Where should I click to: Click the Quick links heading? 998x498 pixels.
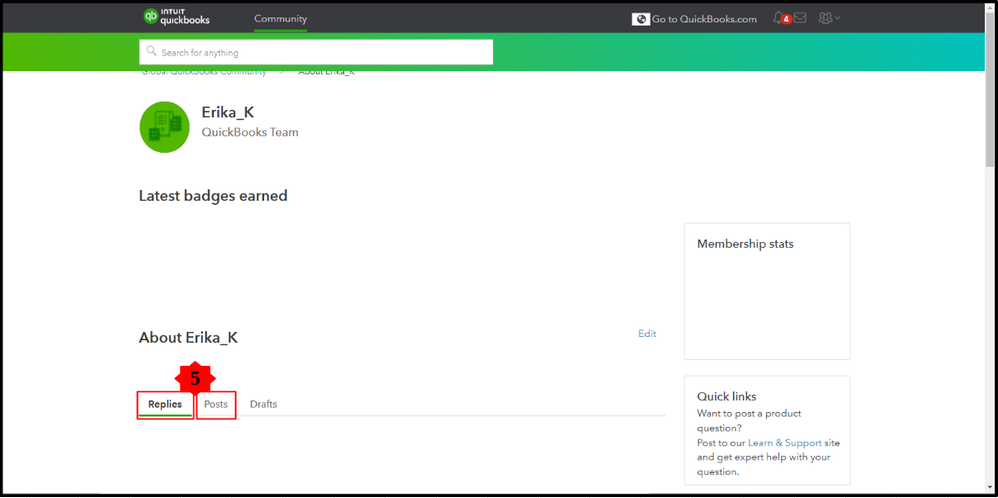pyautogui.click(x=727, y=397)
